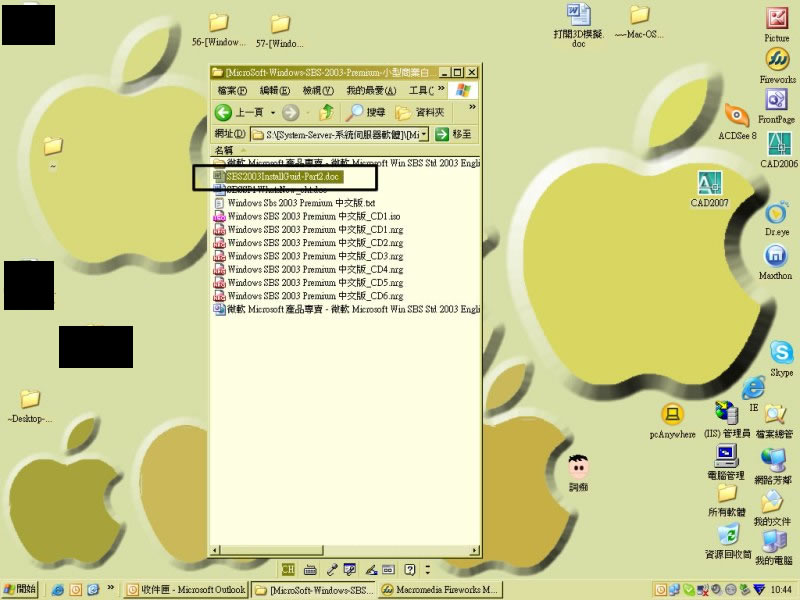Select the Fireworks desktop shortcut
Image resolution: width=800 pixels, height=600 pixels.
(x=777, y=66)
